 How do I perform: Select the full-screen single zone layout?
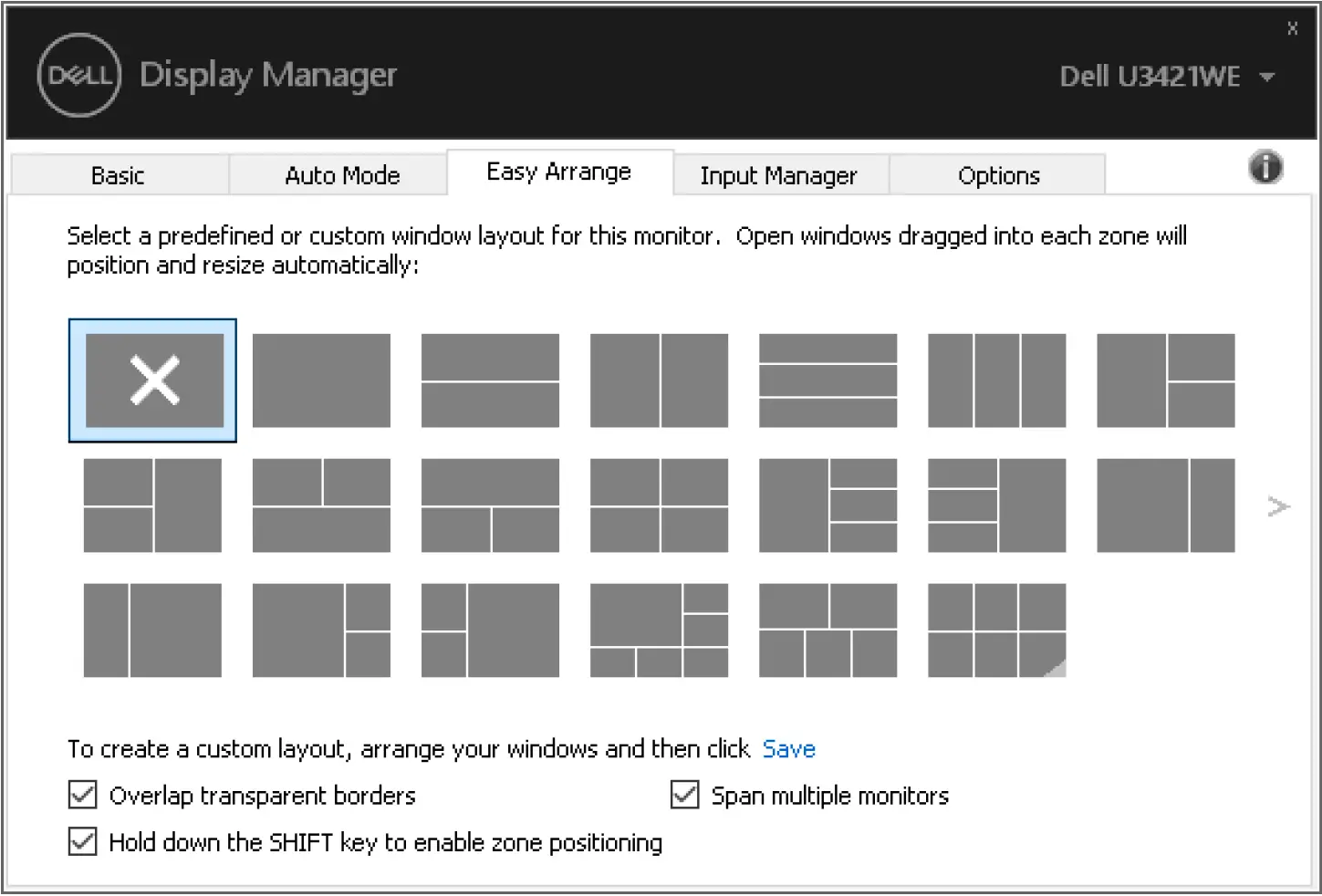(321, 380)
